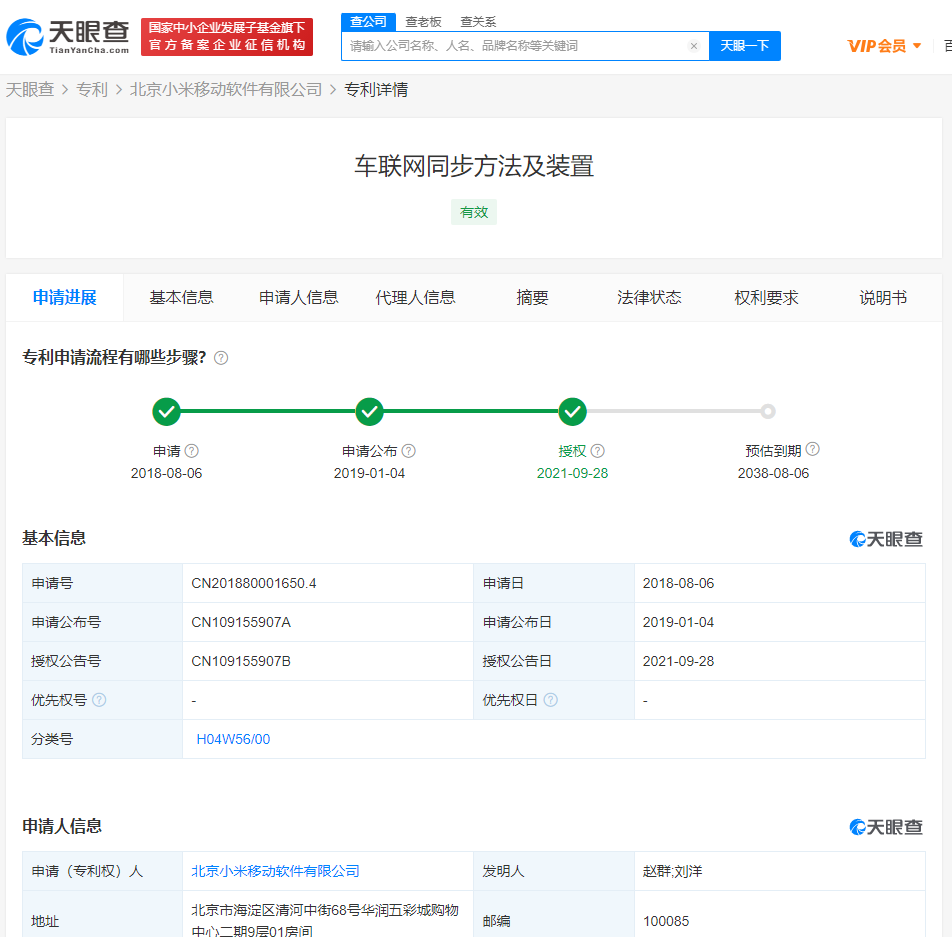
Task: Click the 申请 green checkmark step
Action: click(166, 412)
